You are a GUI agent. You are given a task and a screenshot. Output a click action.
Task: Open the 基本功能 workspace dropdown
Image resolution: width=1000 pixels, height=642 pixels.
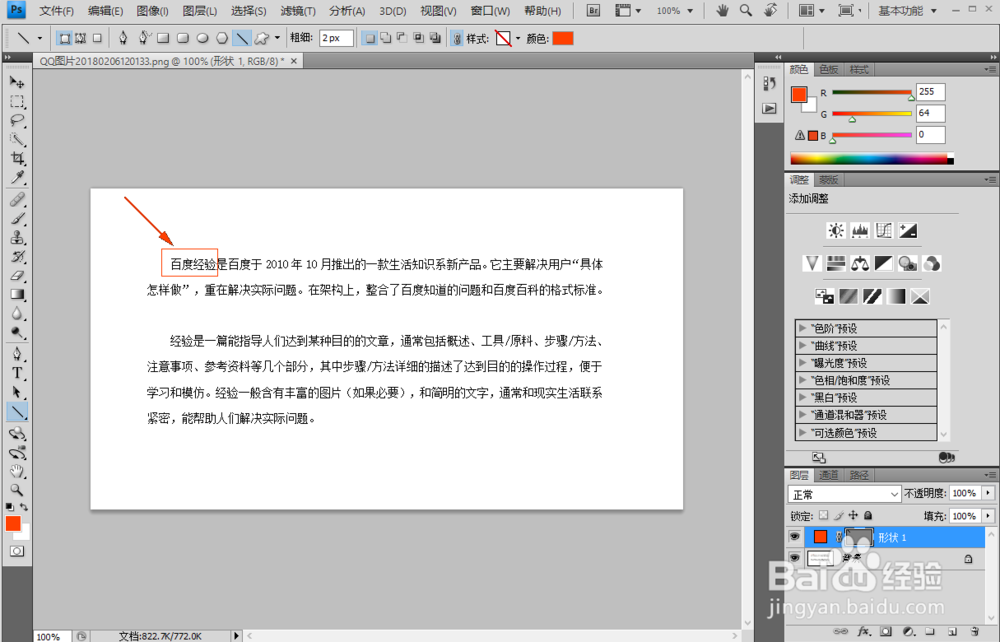(907, 11)
